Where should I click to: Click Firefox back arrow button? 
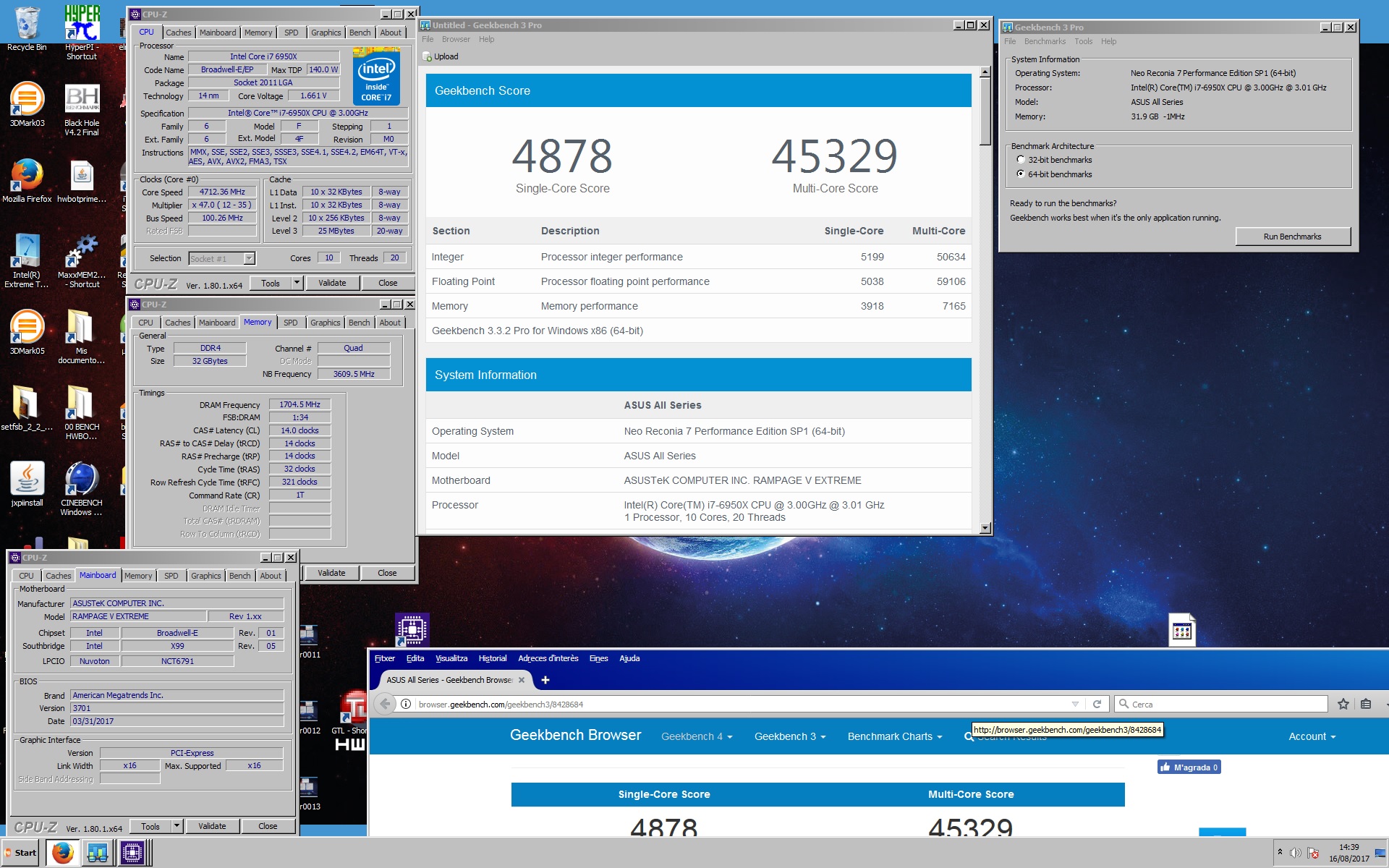[385, 704]
